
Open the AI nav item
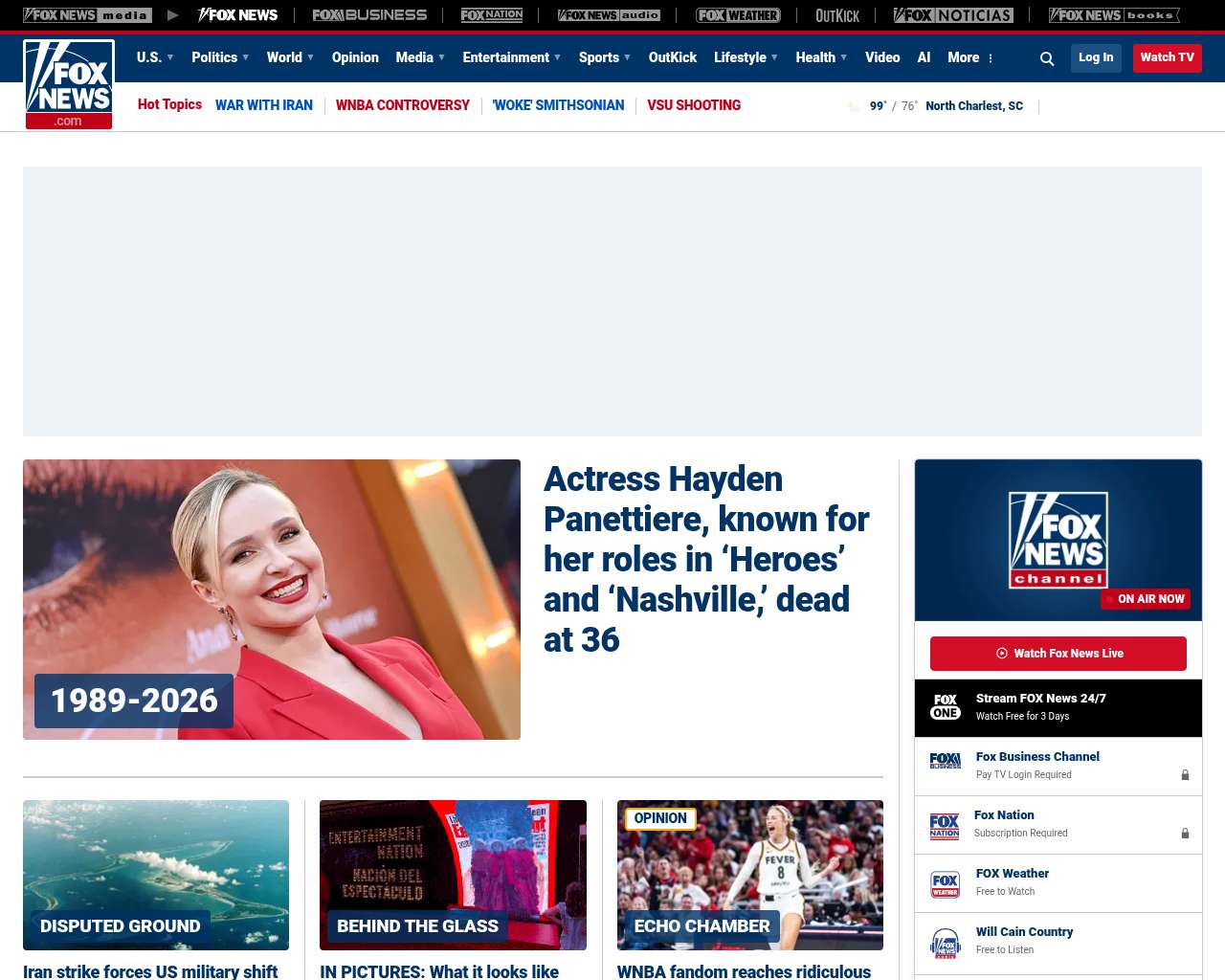coord(924,57)
